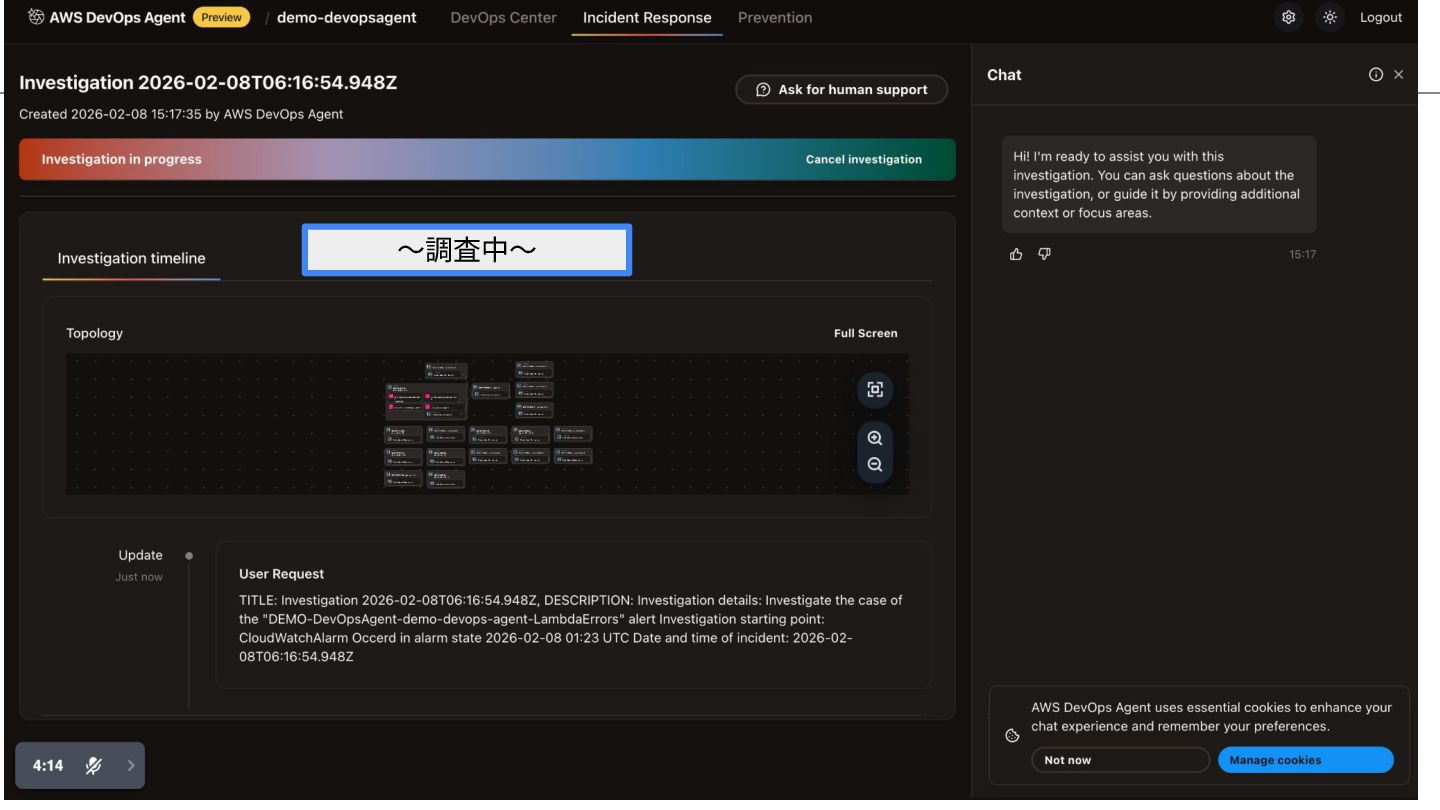
Task: Switch to DevOps Center tab
Action: coord(504,17)
